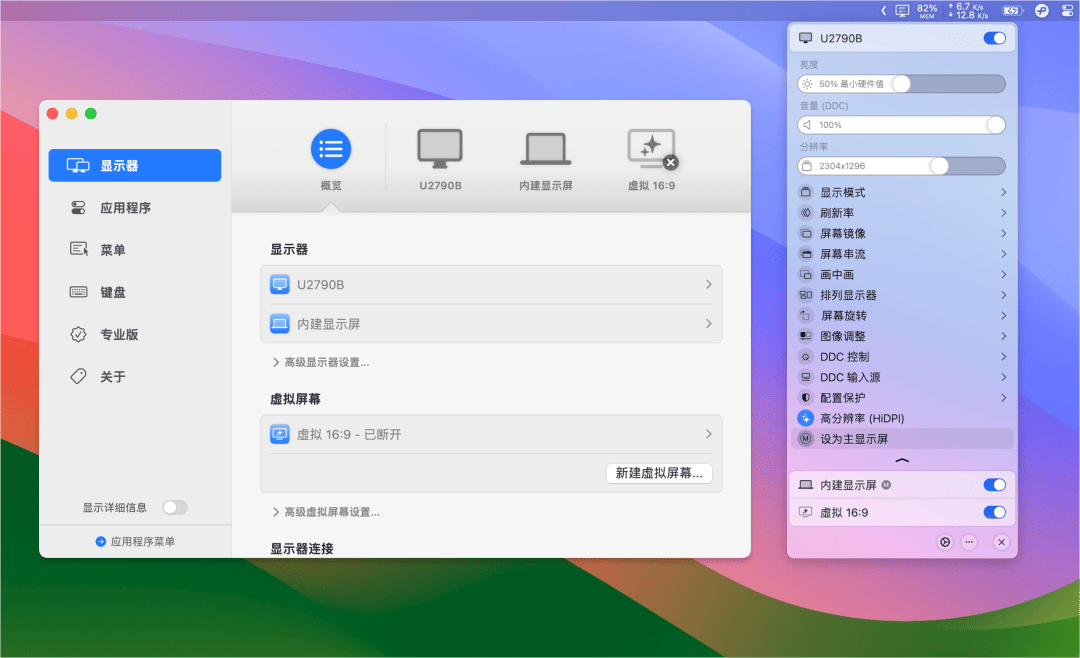This screenshot has height=658, width=1080.
Task: Collapse the U2790B options with chevron
Action: click(902, 460)
